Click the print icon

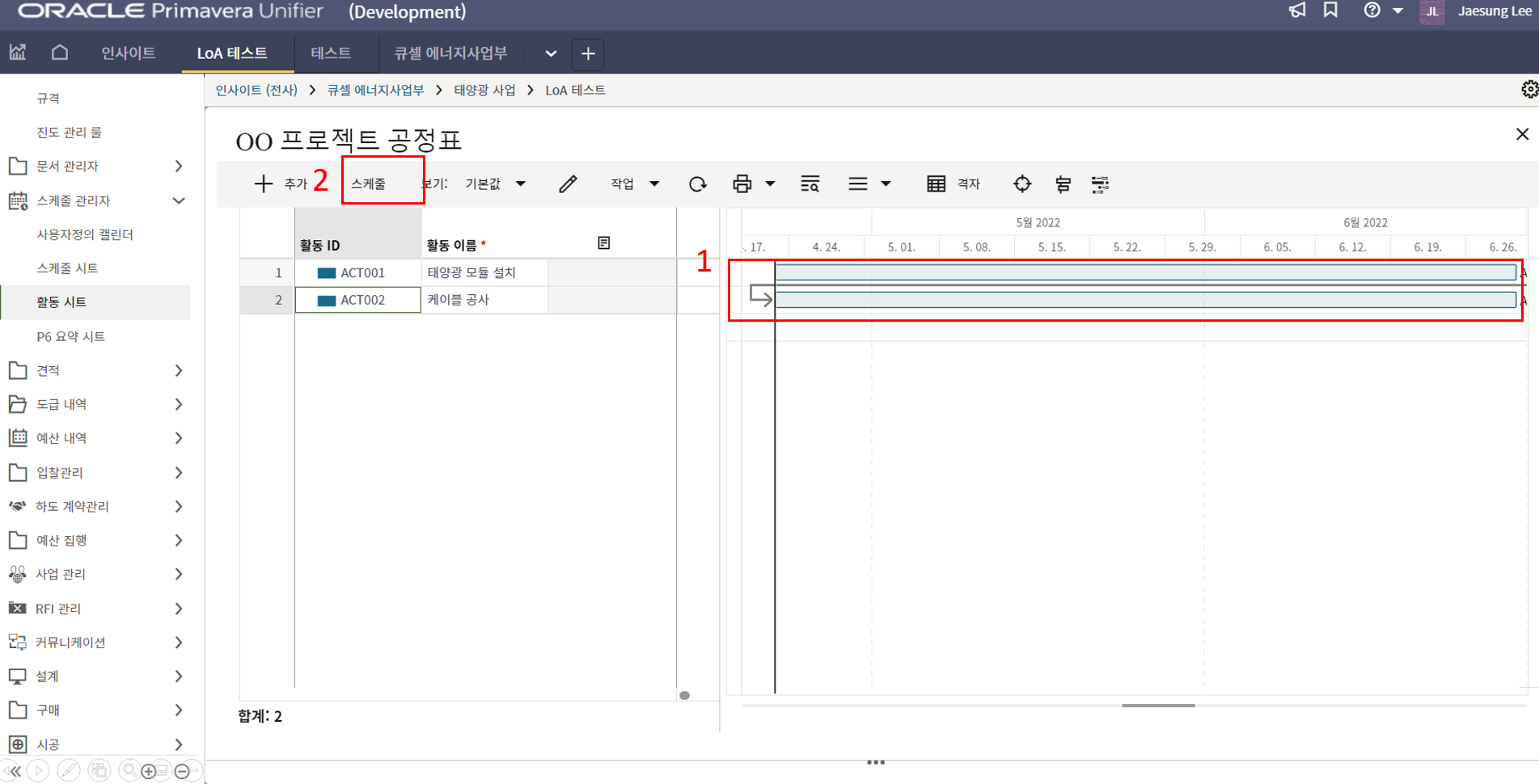point(742,184)
